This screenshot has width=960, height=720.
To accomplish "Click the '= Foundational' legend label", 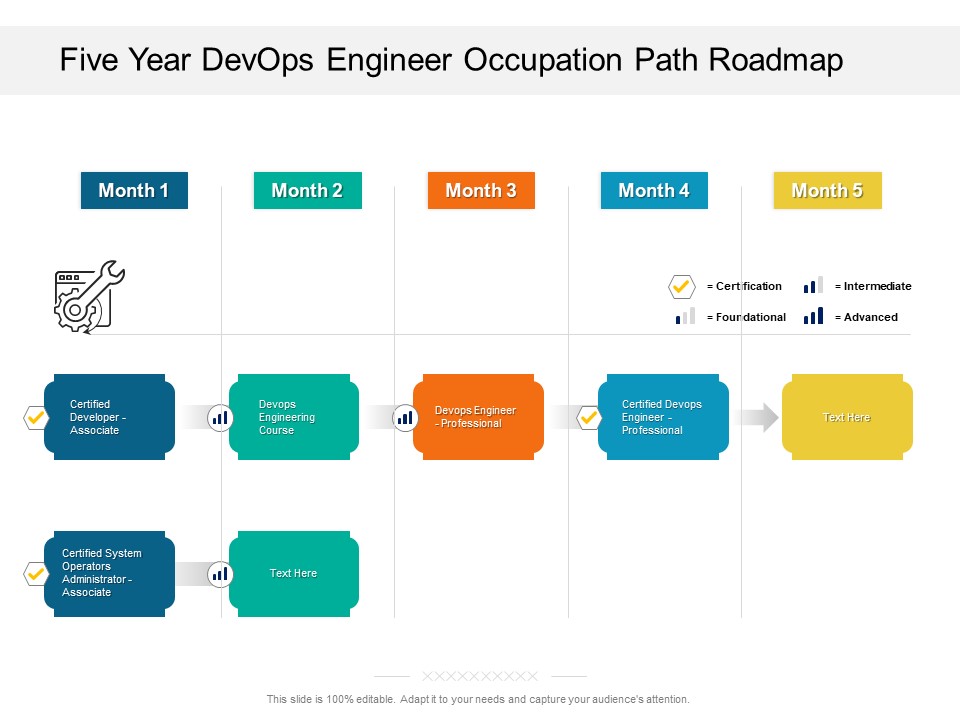I will [746, 317].
